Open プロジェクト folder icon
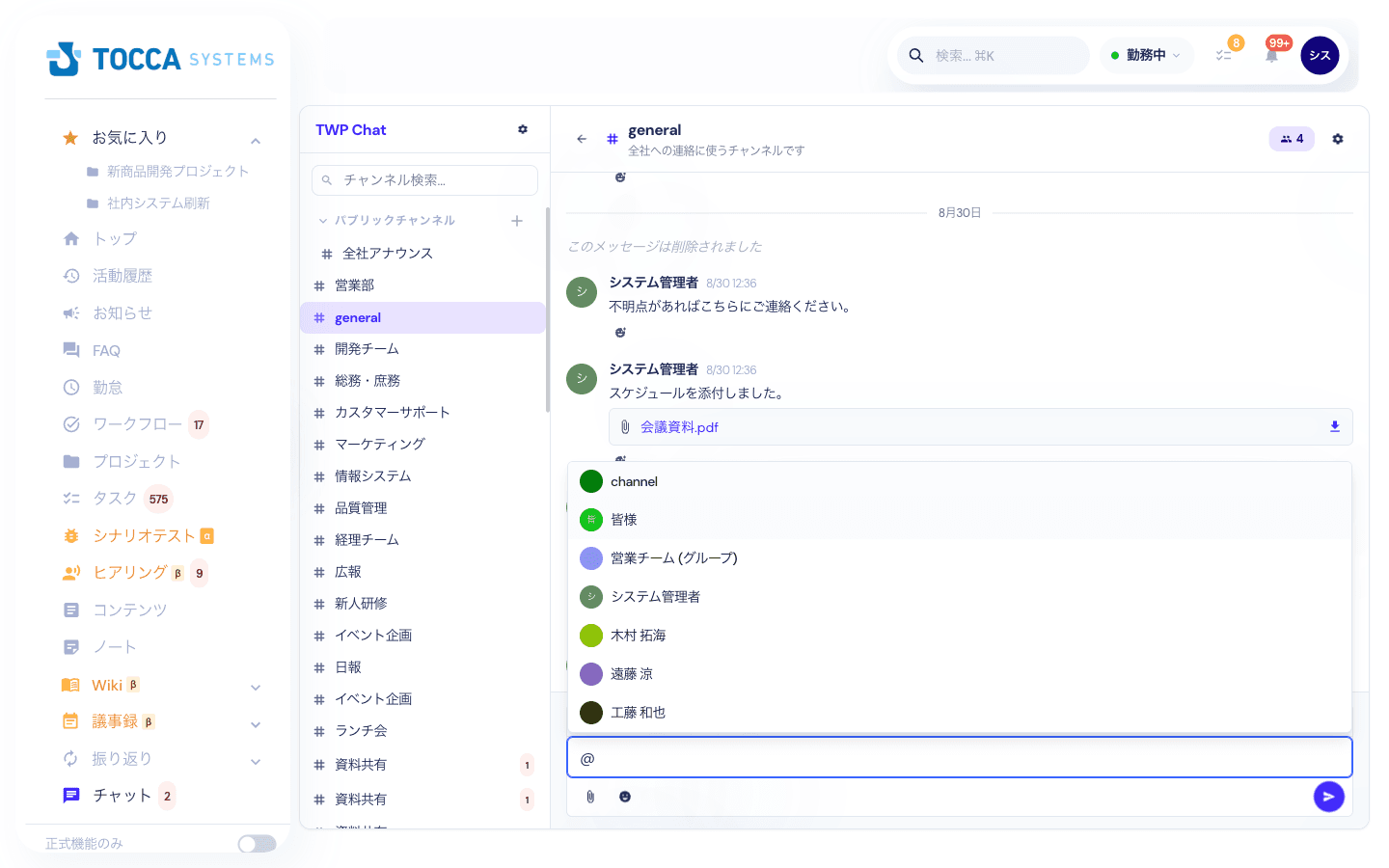The height and width of the screenshot is (868, 1389). [x=71, y=462]
